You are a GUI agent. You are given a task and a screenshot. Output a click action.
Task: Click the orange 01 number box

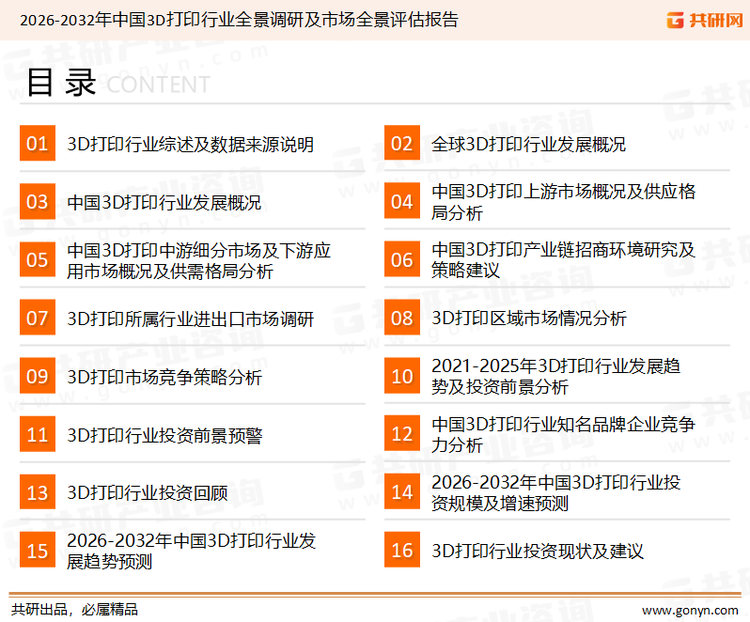point(37,143)
